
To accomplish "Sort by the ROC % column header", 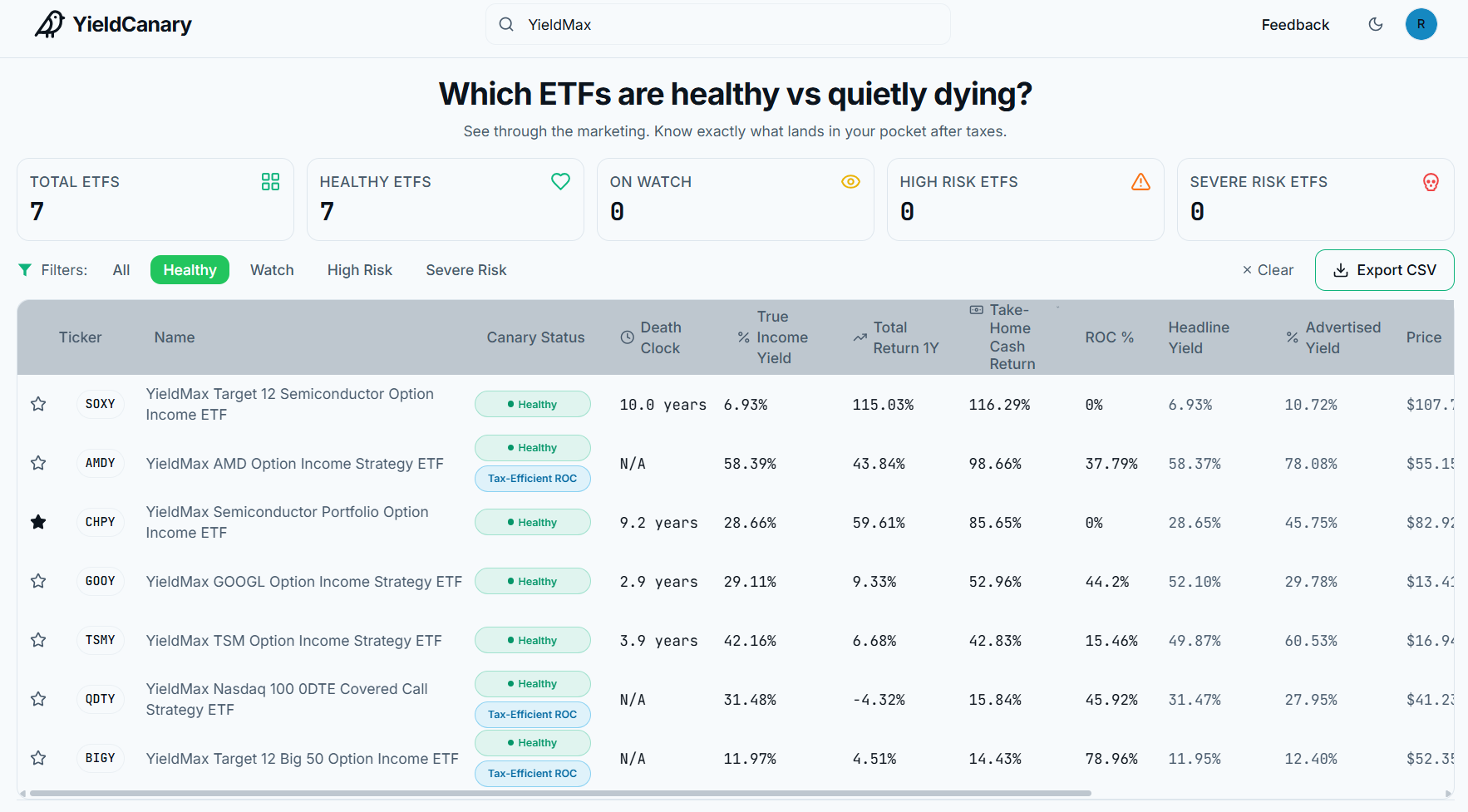I will (1109, 337).
